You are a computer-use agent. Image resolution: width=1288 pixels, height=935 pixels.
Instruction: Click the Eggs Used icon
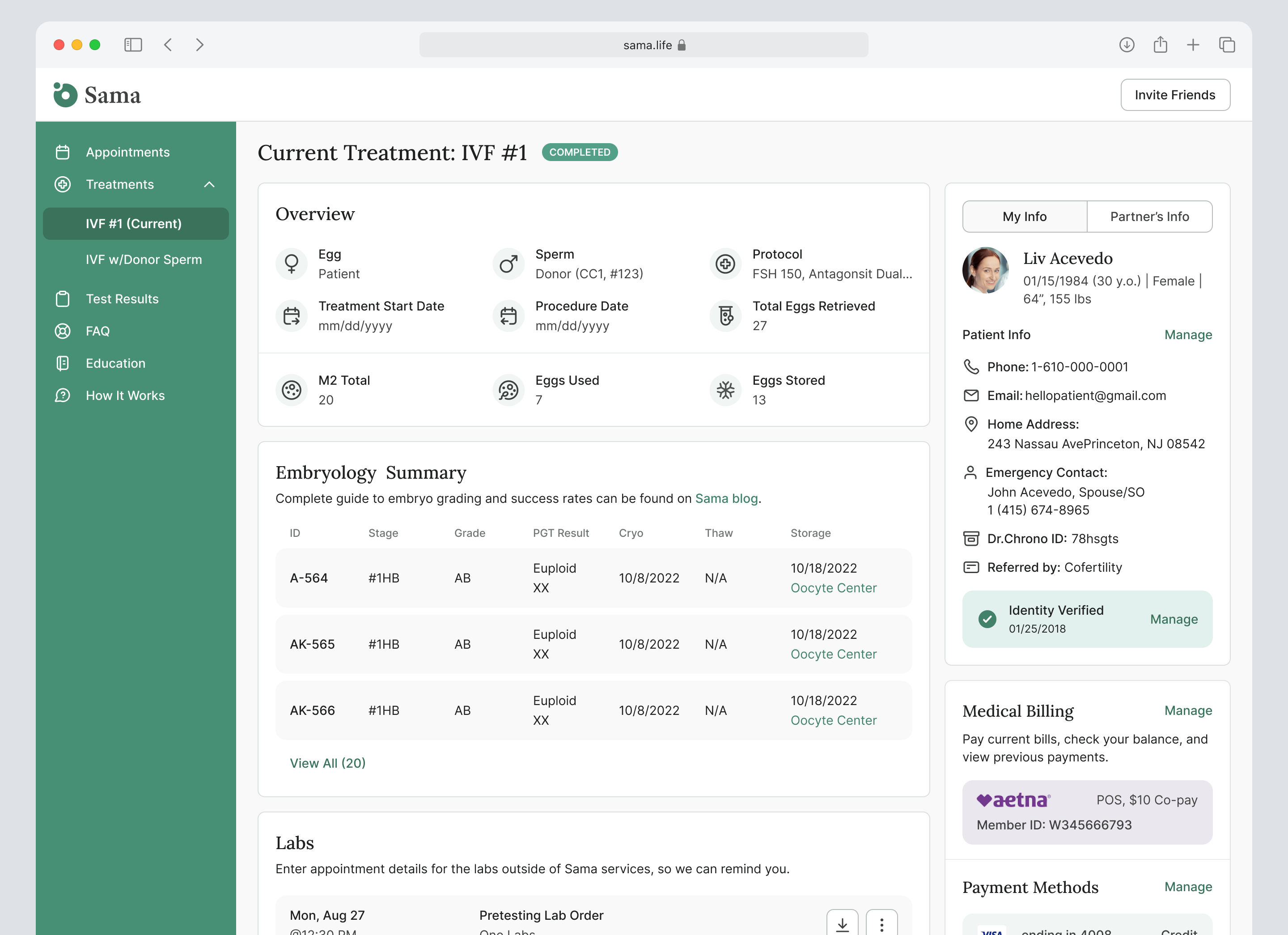coord(508,390)
